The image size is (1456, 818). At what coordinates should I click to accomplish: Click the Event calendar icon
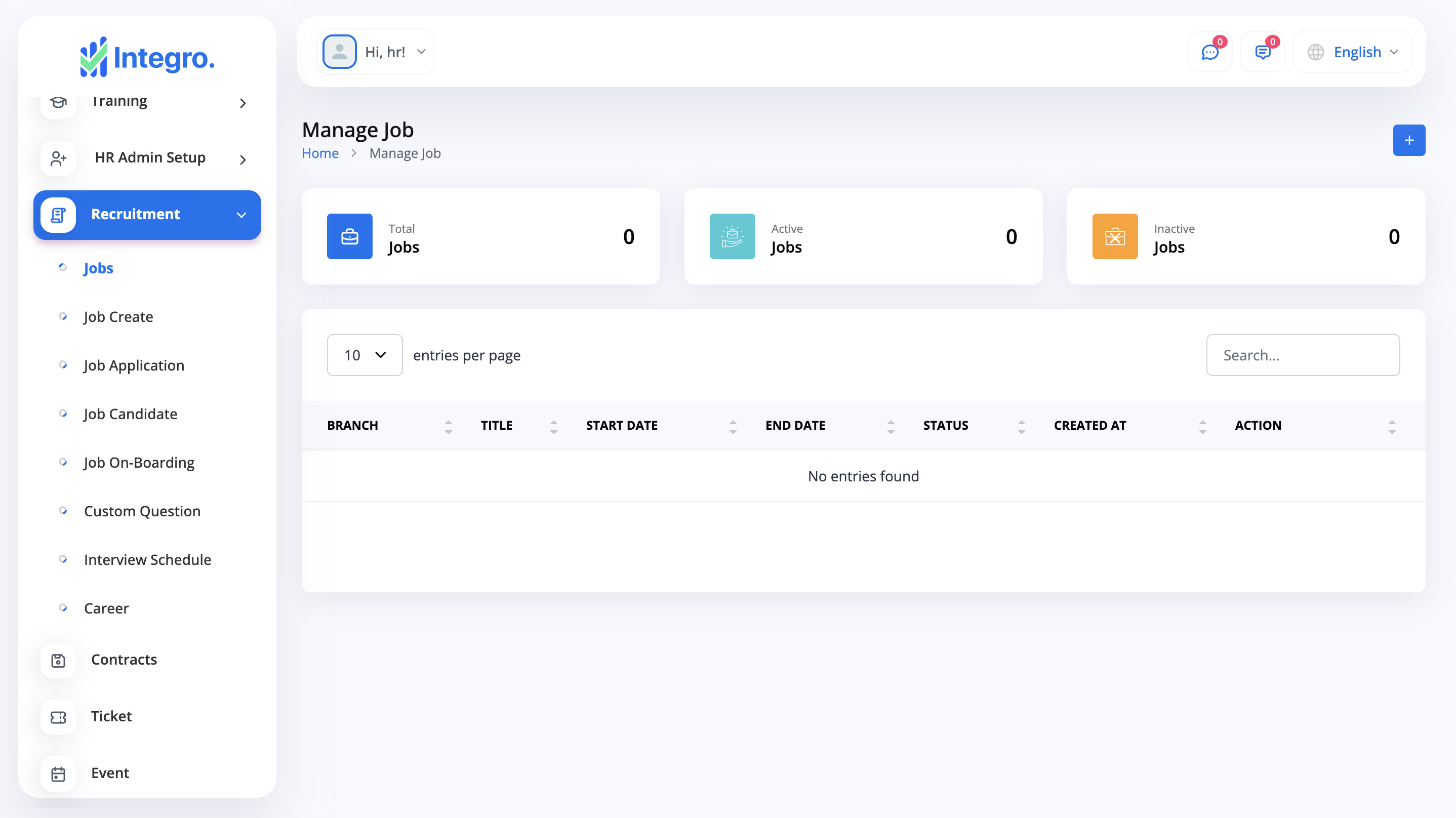pos(58,773)
